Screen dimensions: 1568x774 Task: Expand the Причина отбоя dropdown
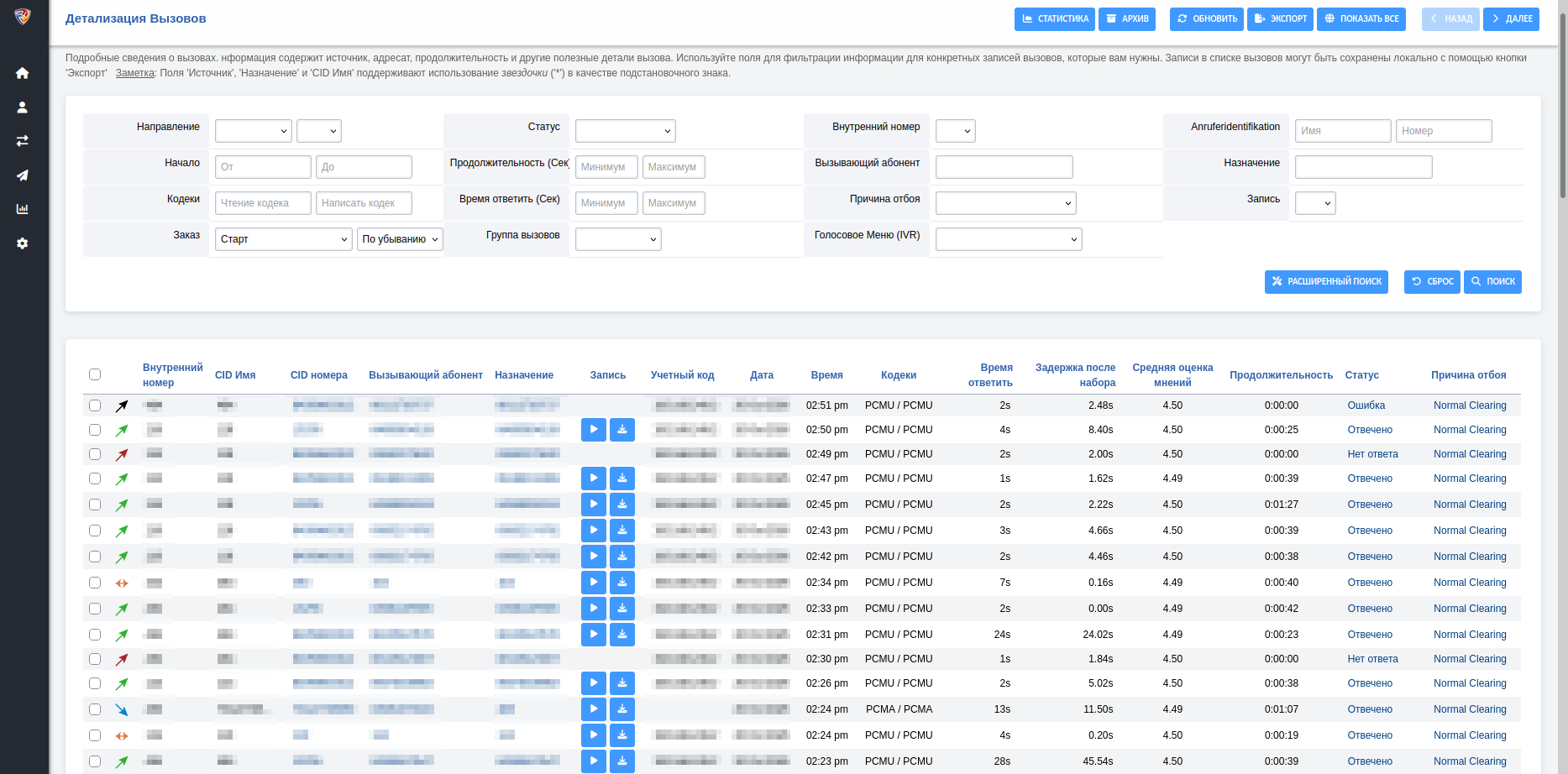[1006, 203]
